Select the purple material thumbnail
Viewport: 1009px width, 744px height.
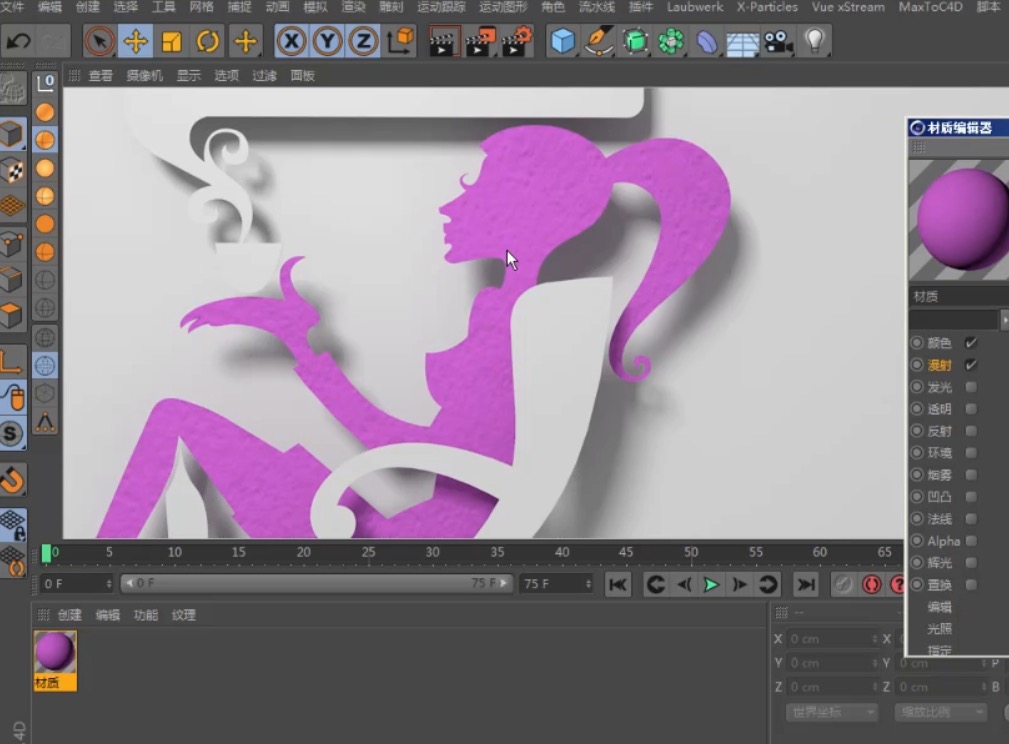(54, 652)
